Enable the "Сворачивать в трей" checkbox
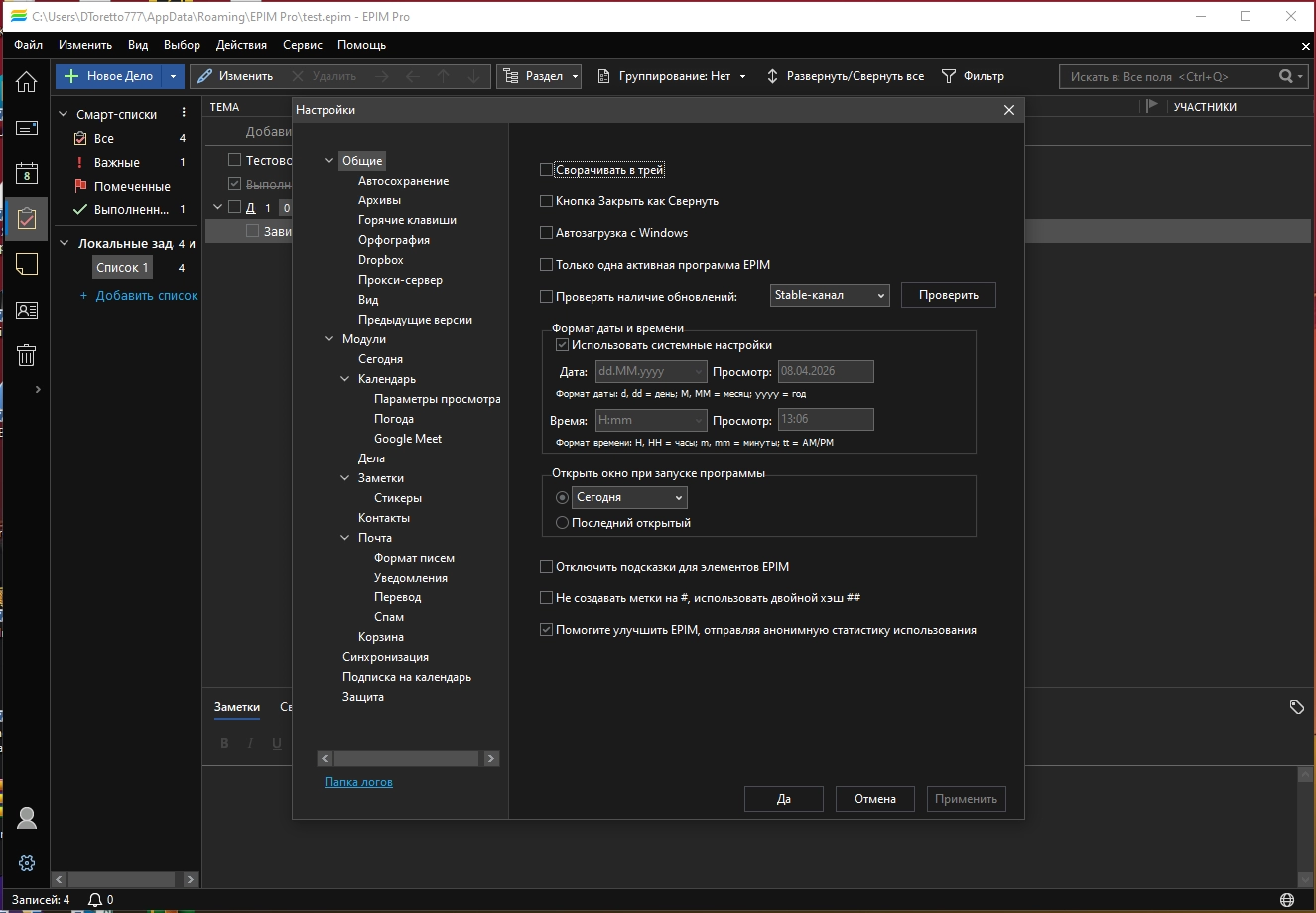Image resolution: width=1316 pixels, height=913 pixels. tap(546, 170)
